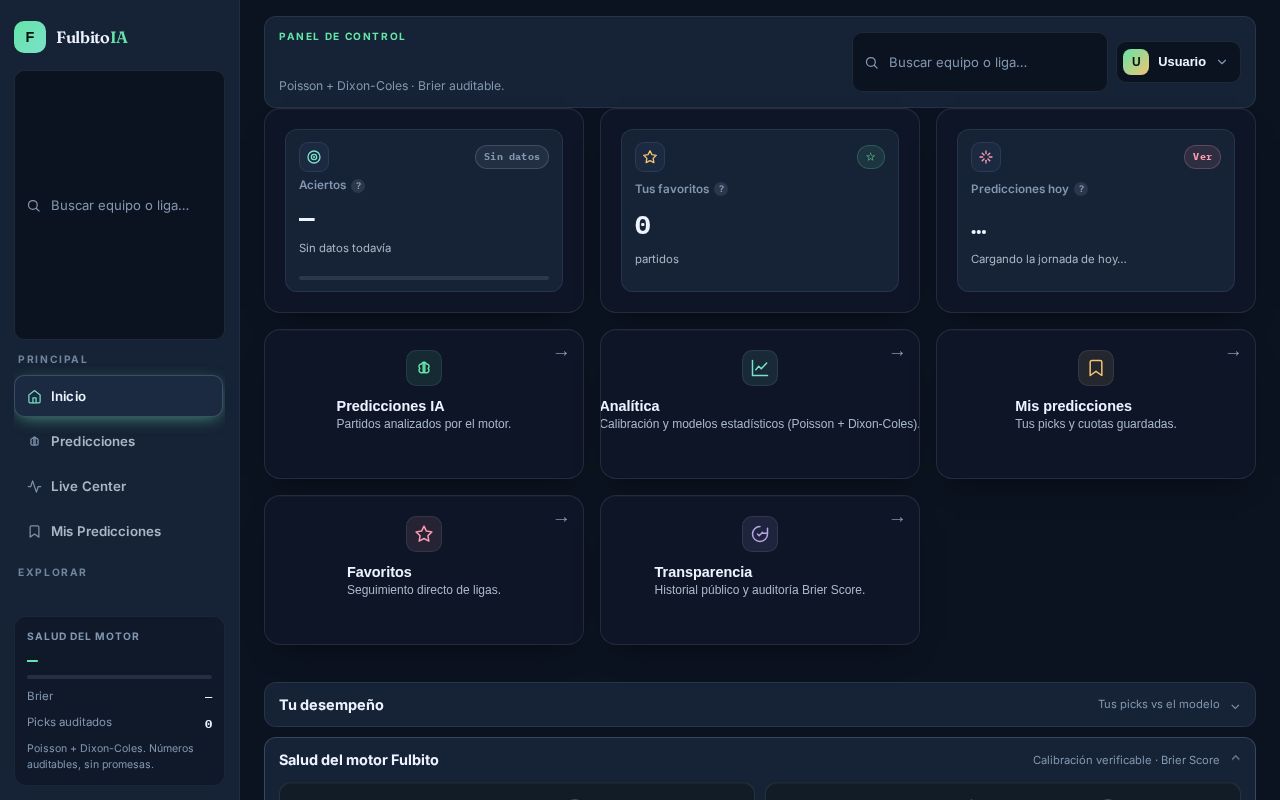Viewport: 1280px width, 800px height.
Task: Open the Usuario account dropdown
Action: coord(1178,62)
